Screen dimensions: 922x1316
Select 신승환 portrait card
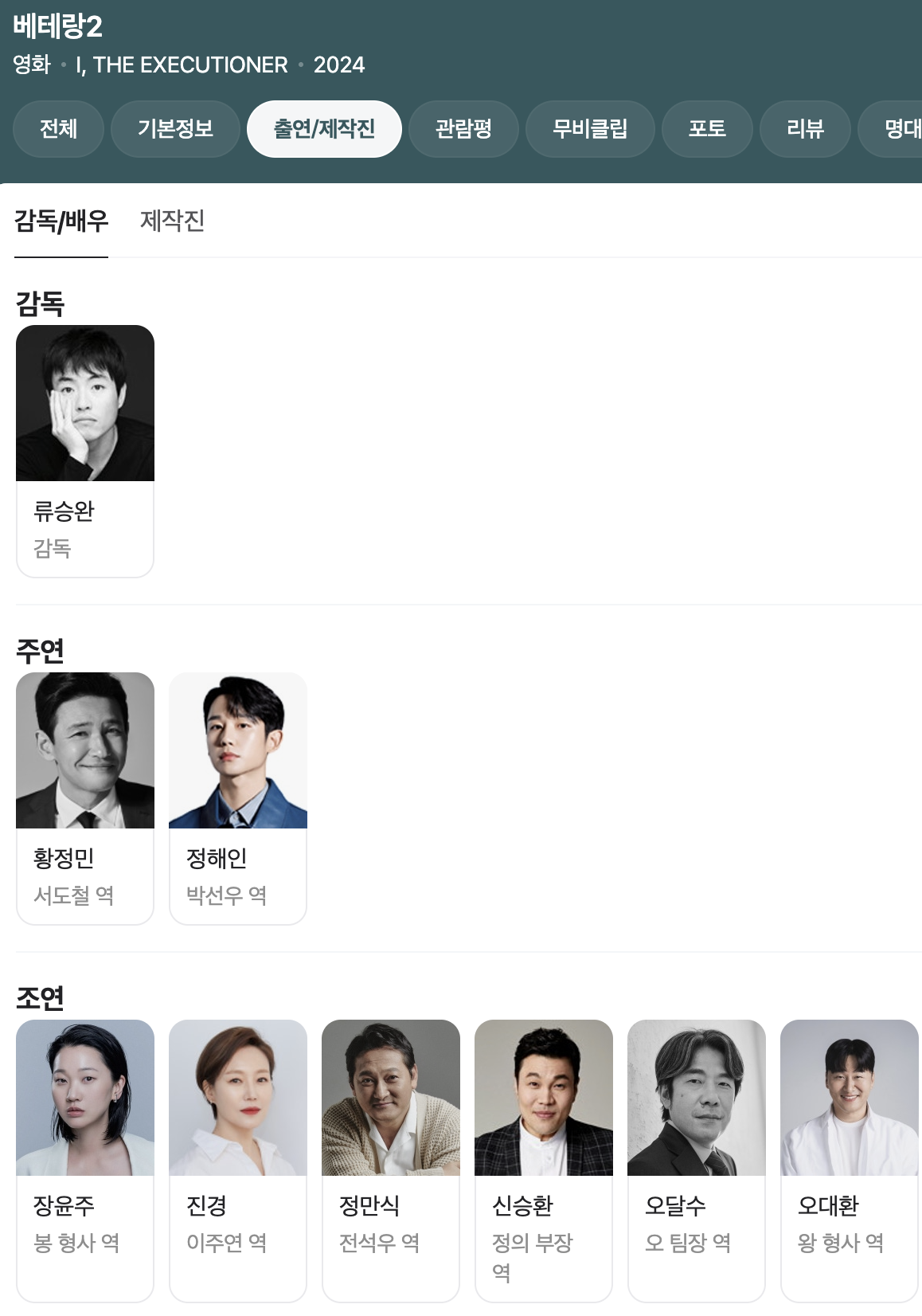coord(544,1098)
